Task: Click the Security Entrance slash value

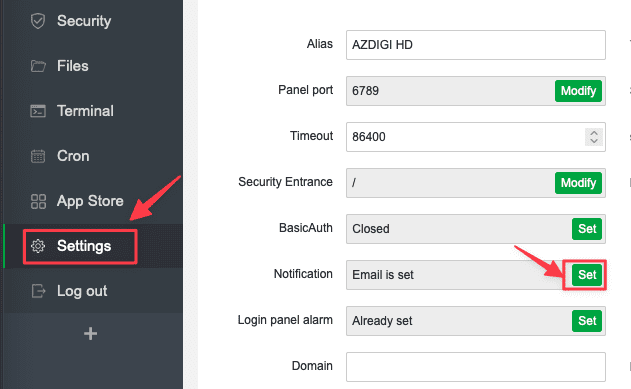Action: tap(354, 183)
